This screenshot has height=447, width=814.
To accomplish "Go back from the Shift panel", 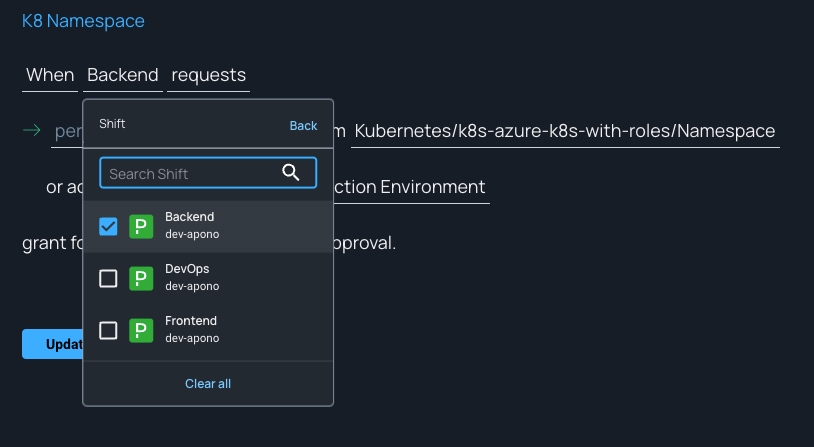I will pyautogui.click(x=303, y=125).
